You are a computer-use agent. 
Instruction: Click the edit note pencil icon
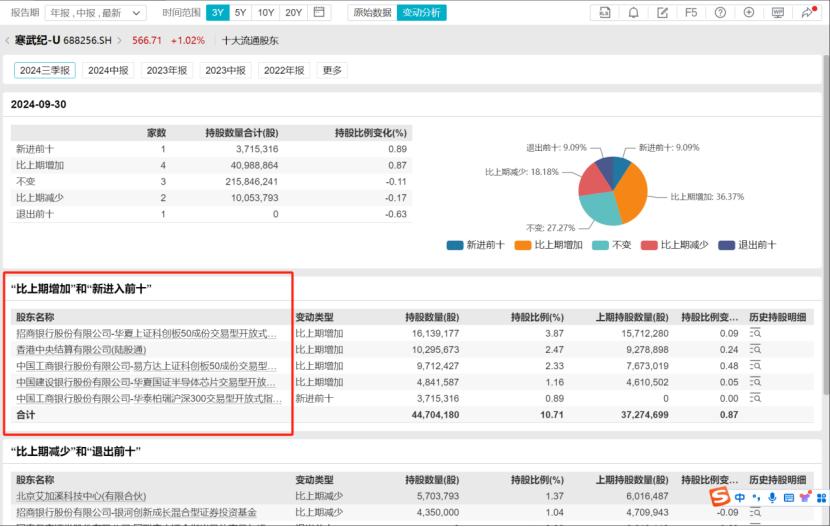(662, 12)
